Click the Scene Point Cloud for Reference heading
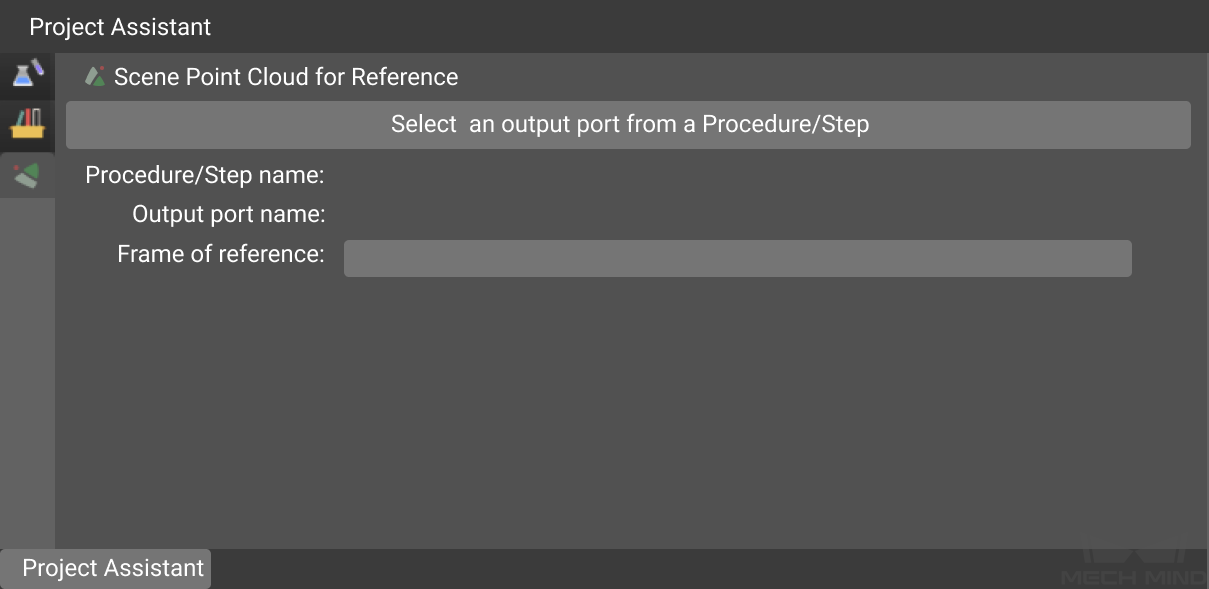1209x589 pixels. pos(286,77)
